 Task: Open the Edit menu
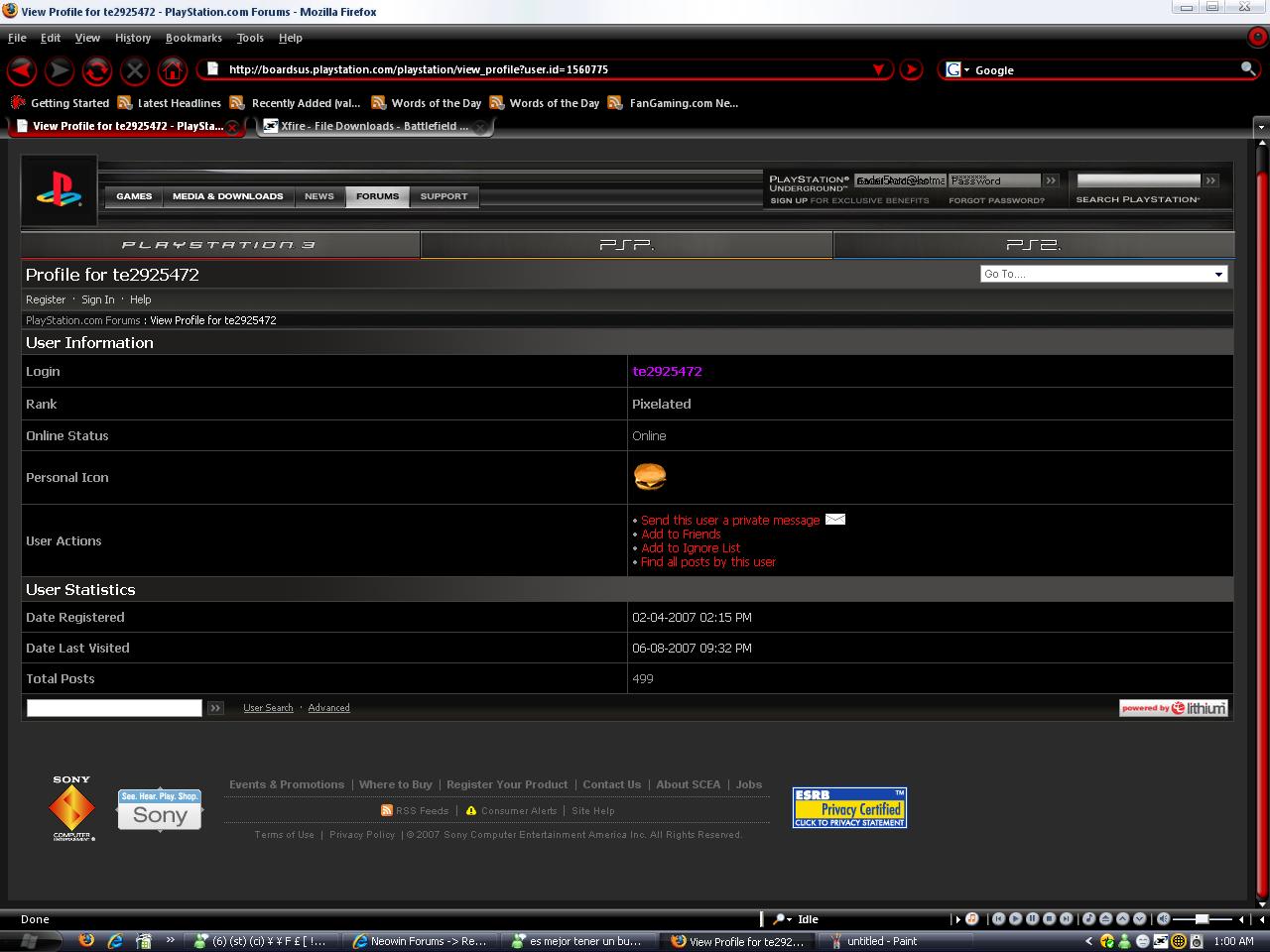(x=51, y=38)
